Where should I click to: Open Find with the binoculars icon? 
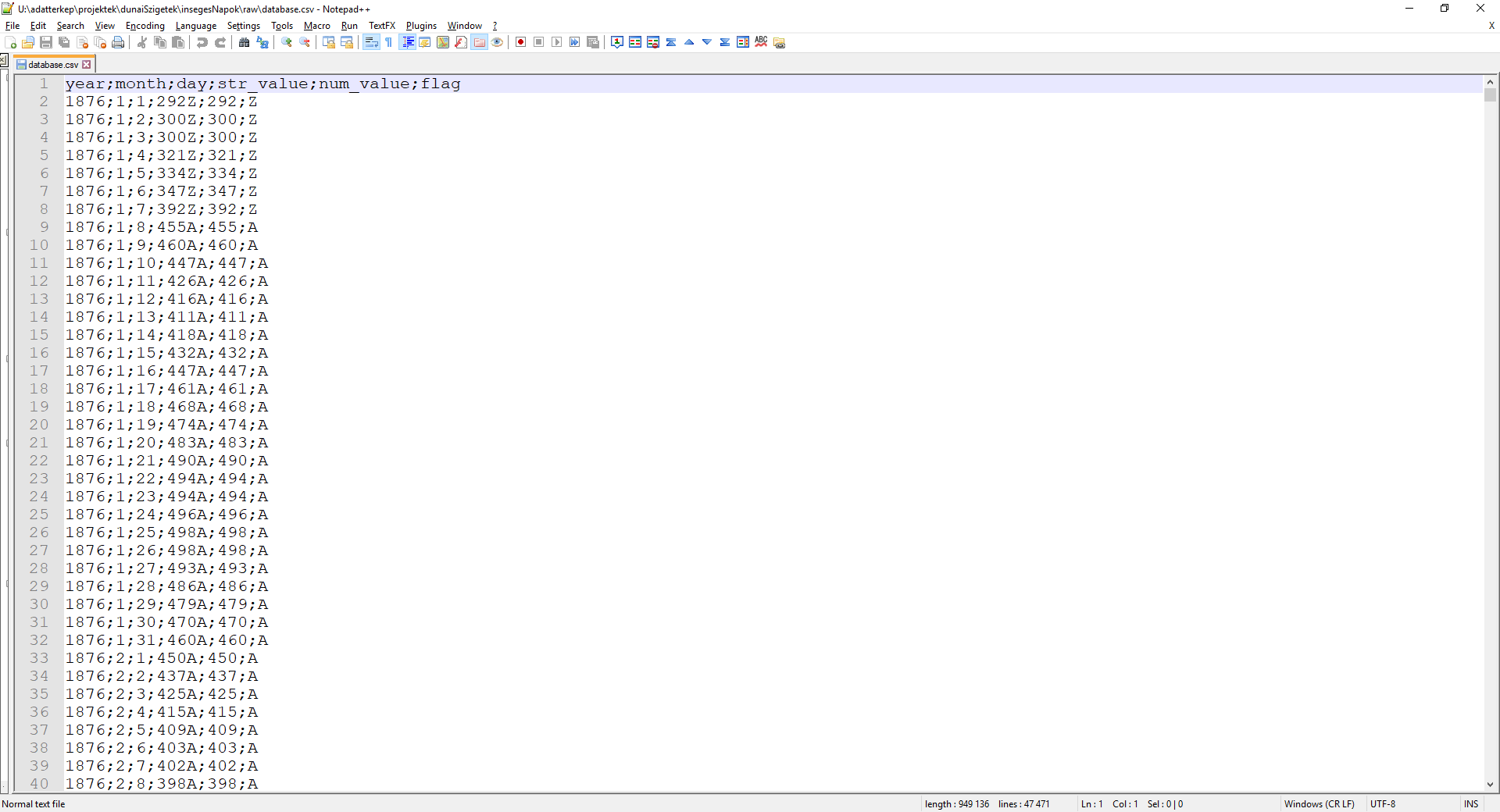coord(245,42)
